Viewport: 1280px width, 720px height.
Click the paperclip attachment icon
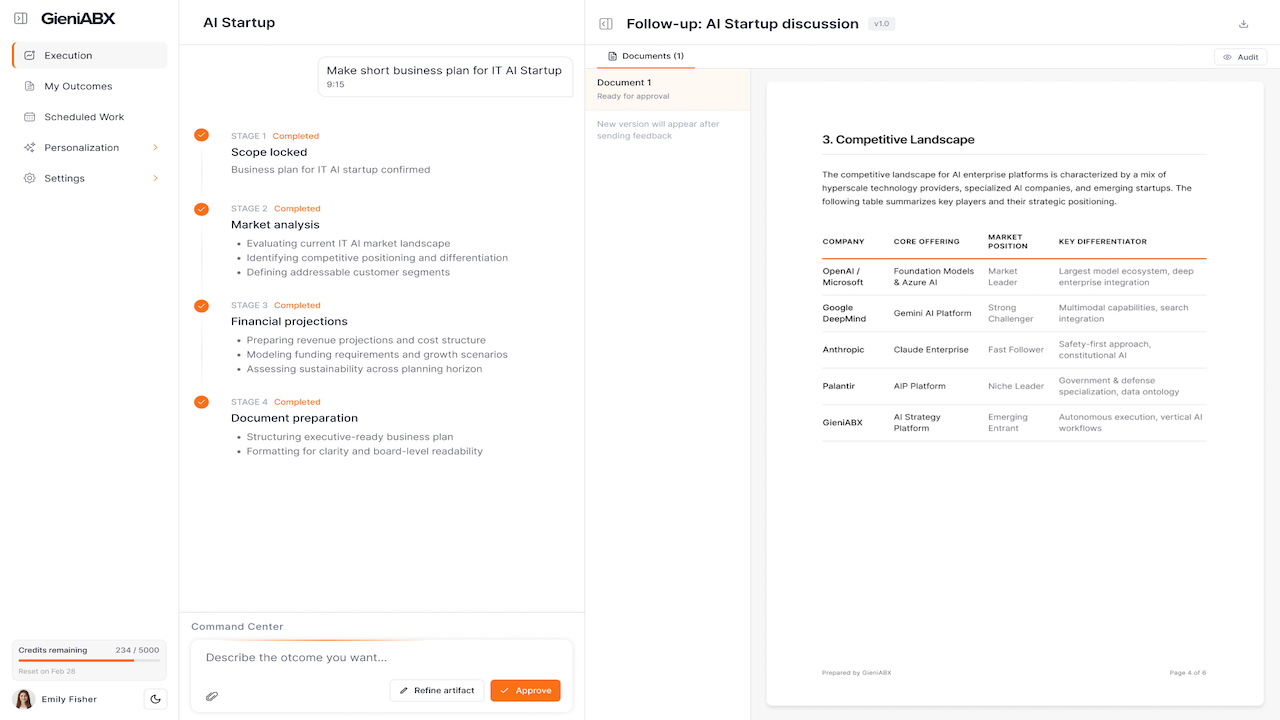tap(212, 696)
